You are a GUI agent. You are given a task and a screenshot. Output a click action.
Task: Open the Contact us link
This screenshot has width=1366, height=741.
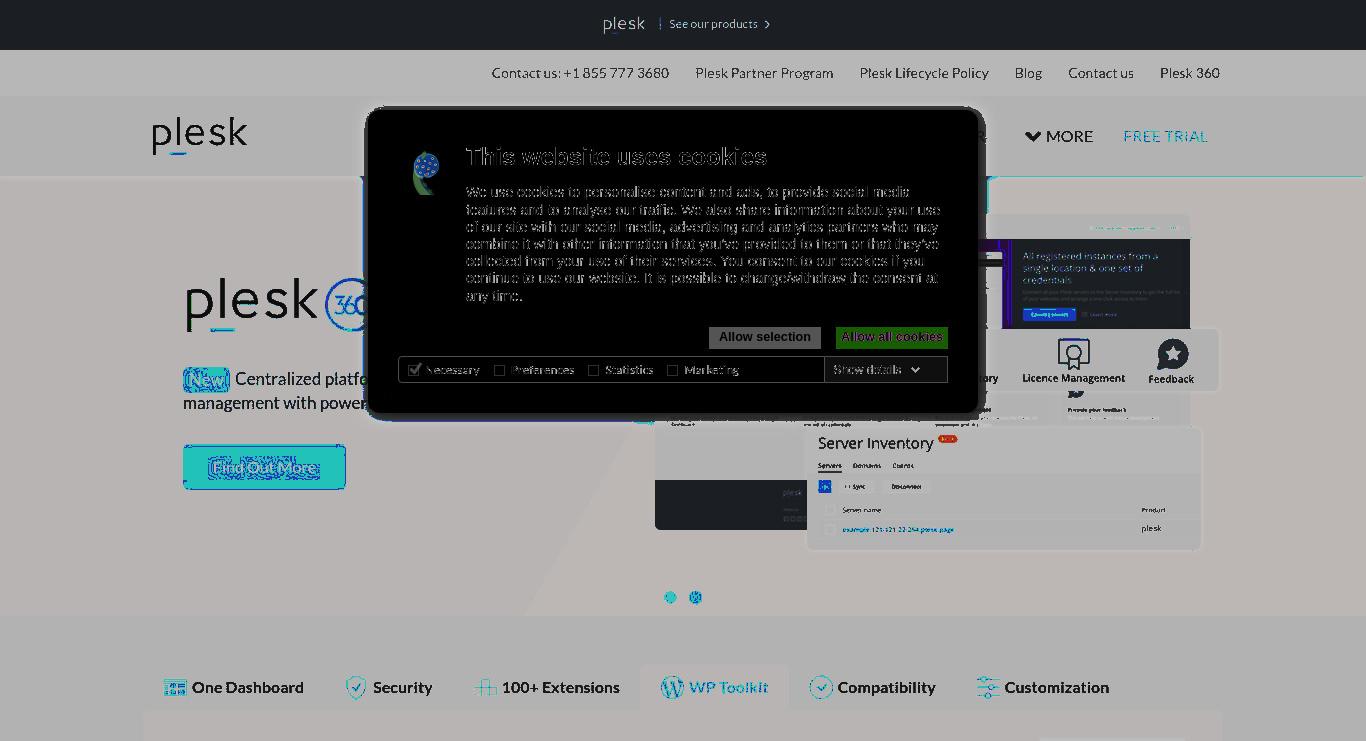tap(1101, 73)
